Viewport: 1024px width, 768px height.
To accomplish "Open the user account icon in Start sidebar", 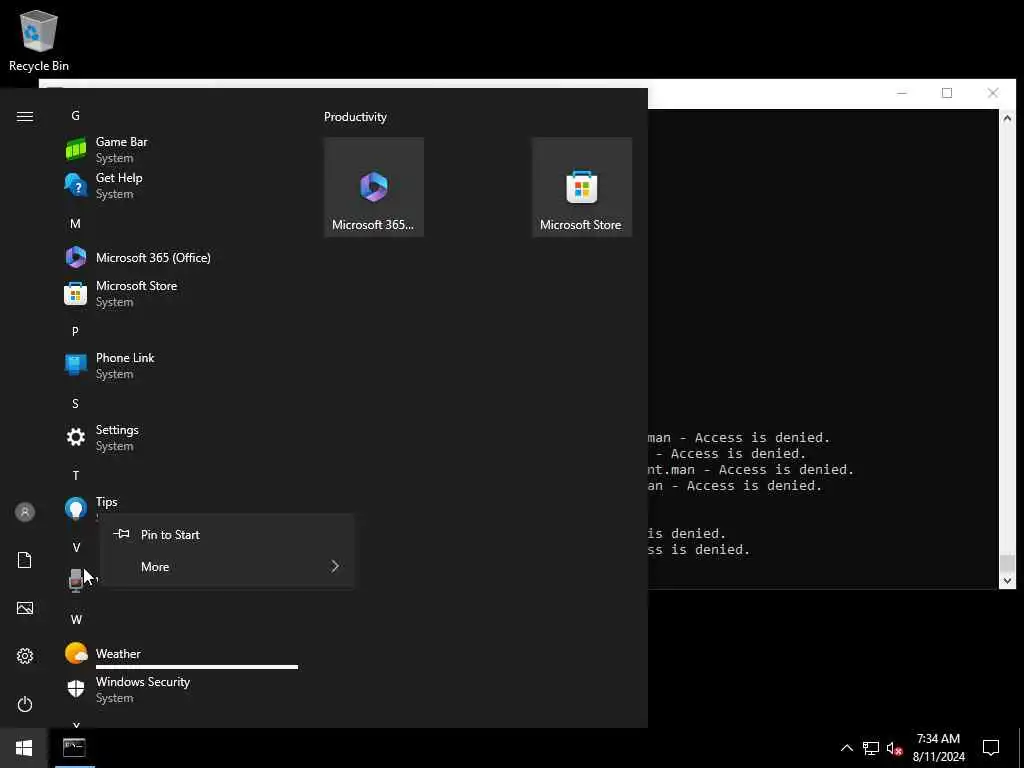I will 25,512.
